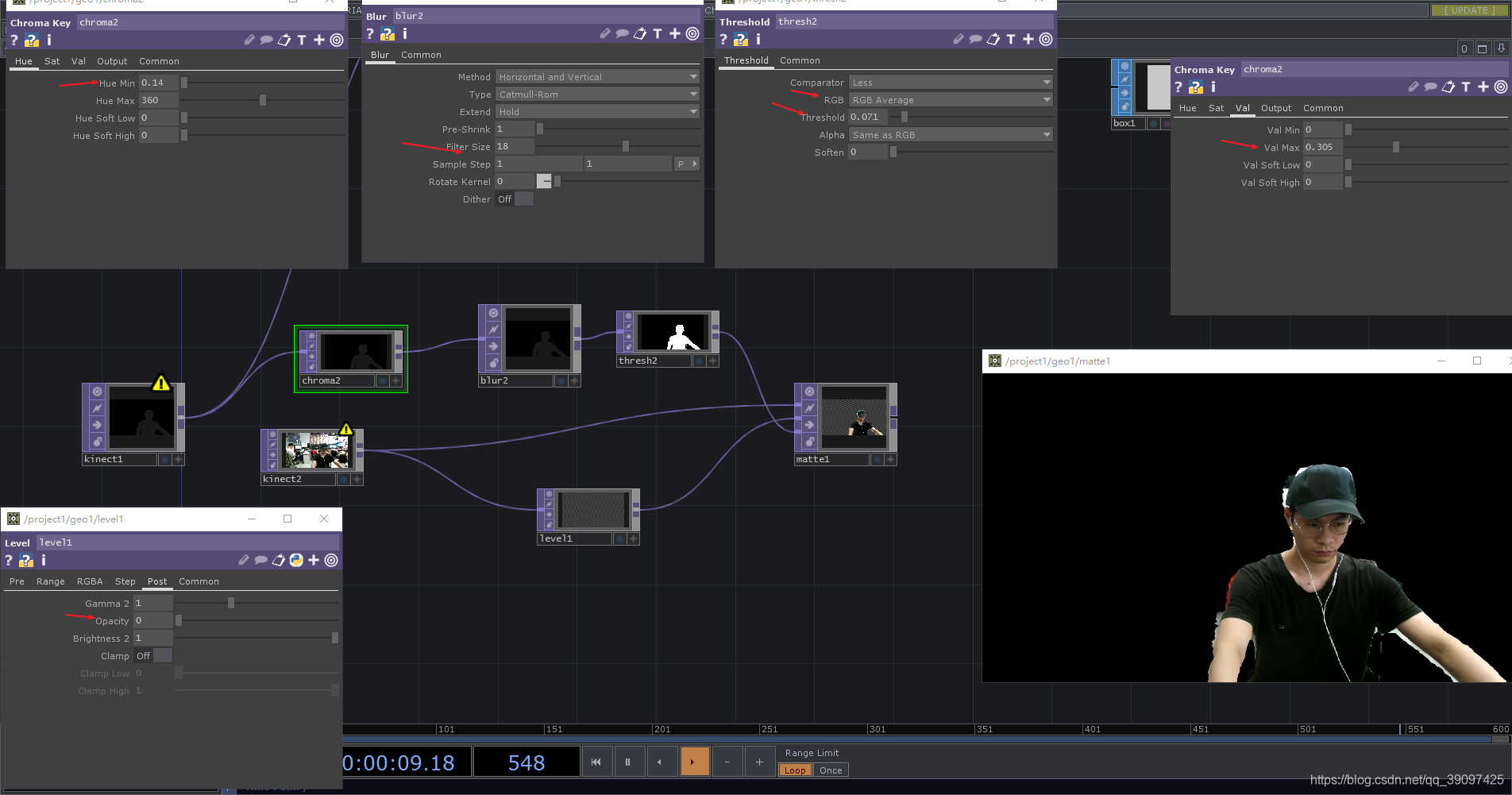Viewport: 1512px width, 795px height.
Task: Click Threshold value field 0.071
Action: 868,118
